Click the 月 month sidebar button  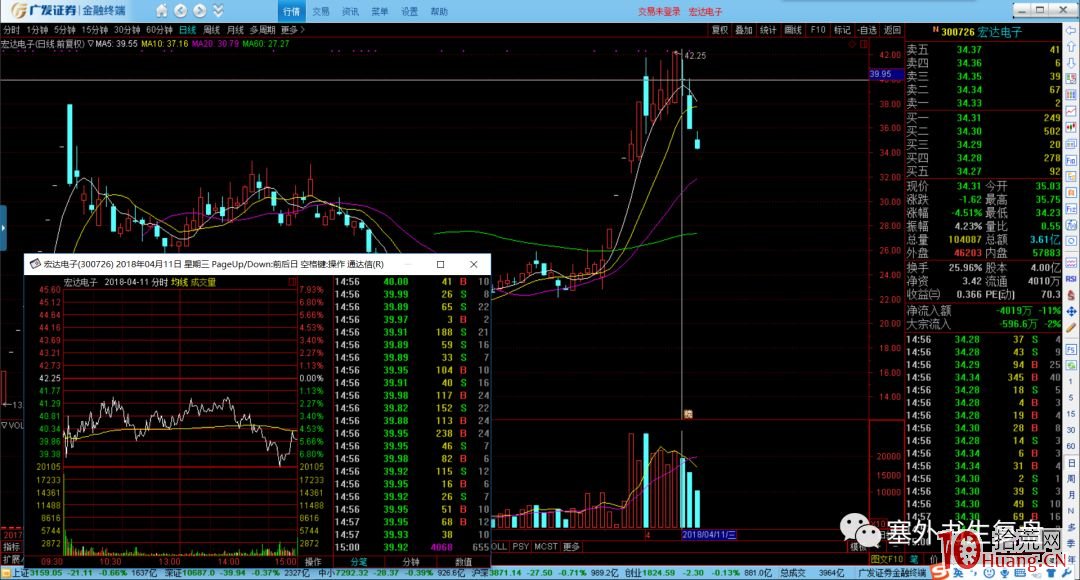[x=1072, y=495]
